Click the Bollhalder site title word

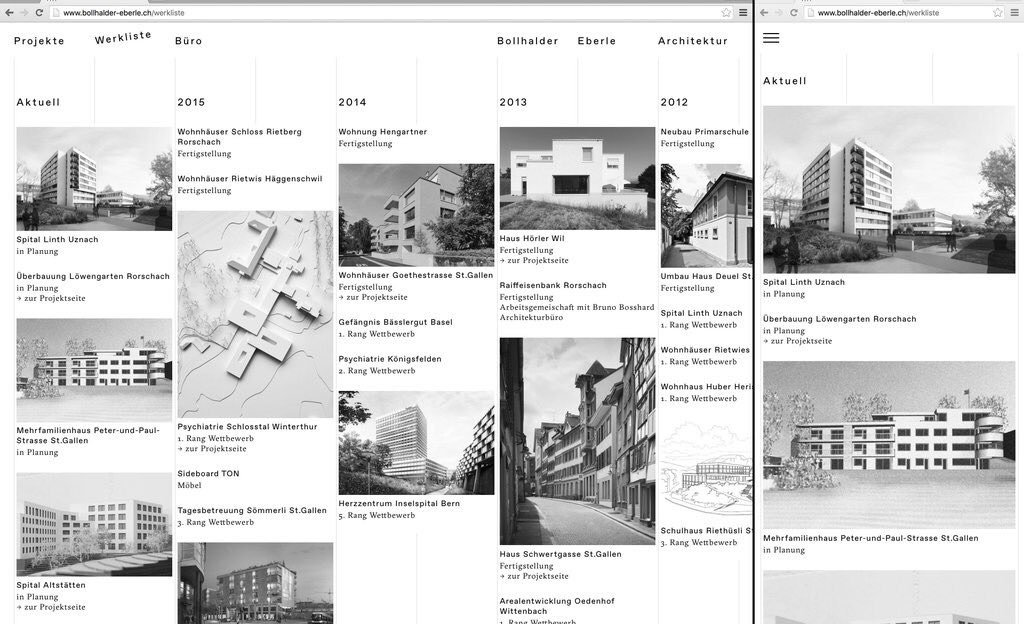[x=528, y=40]
